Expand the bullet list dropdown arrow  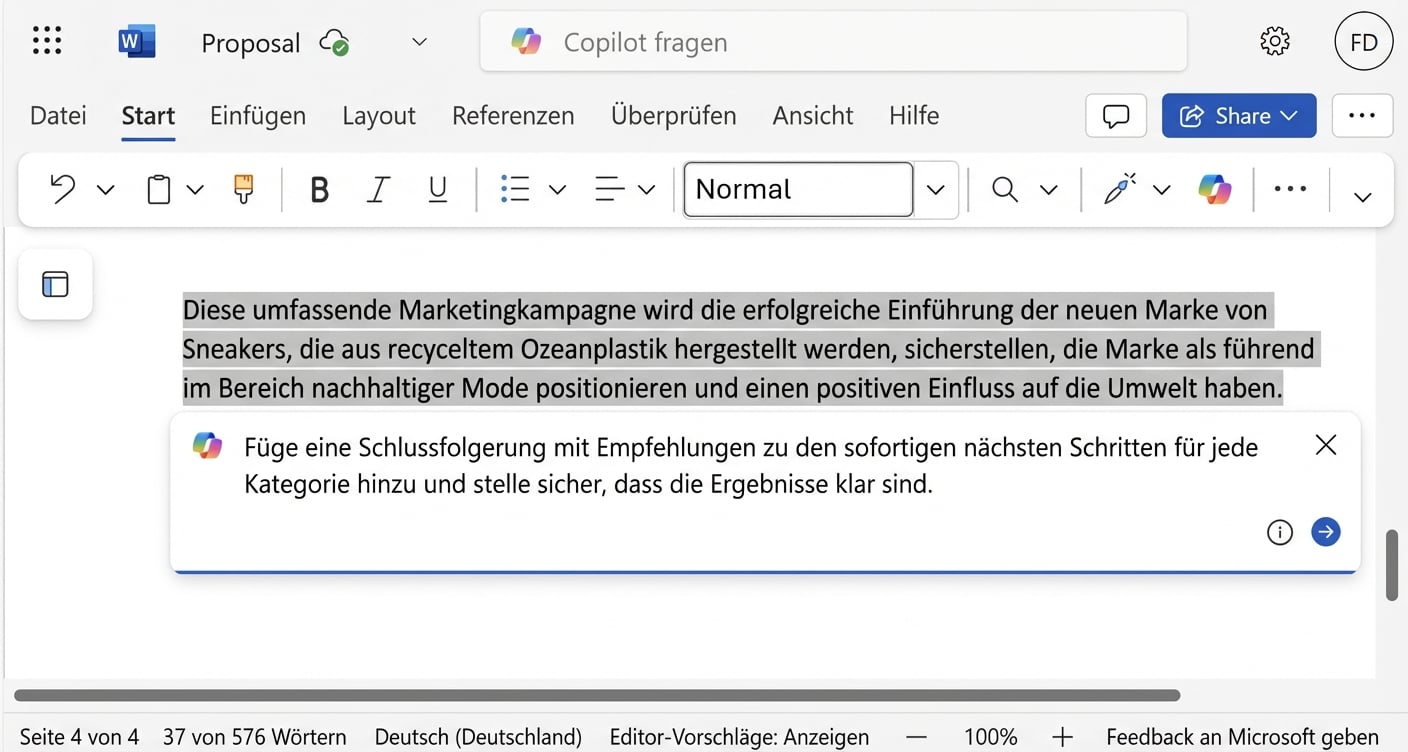(x=557, y=189)
